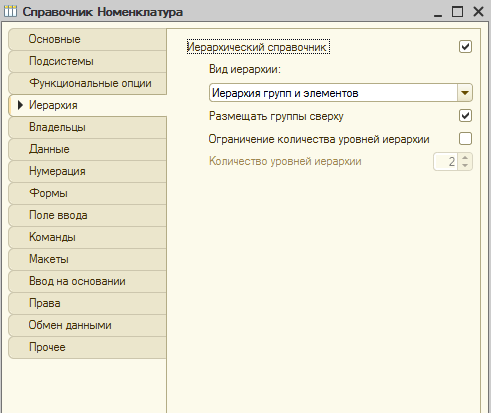
Task: Go to the Владельцы tab
Action: pyautogui.click(x=87, y=127)
